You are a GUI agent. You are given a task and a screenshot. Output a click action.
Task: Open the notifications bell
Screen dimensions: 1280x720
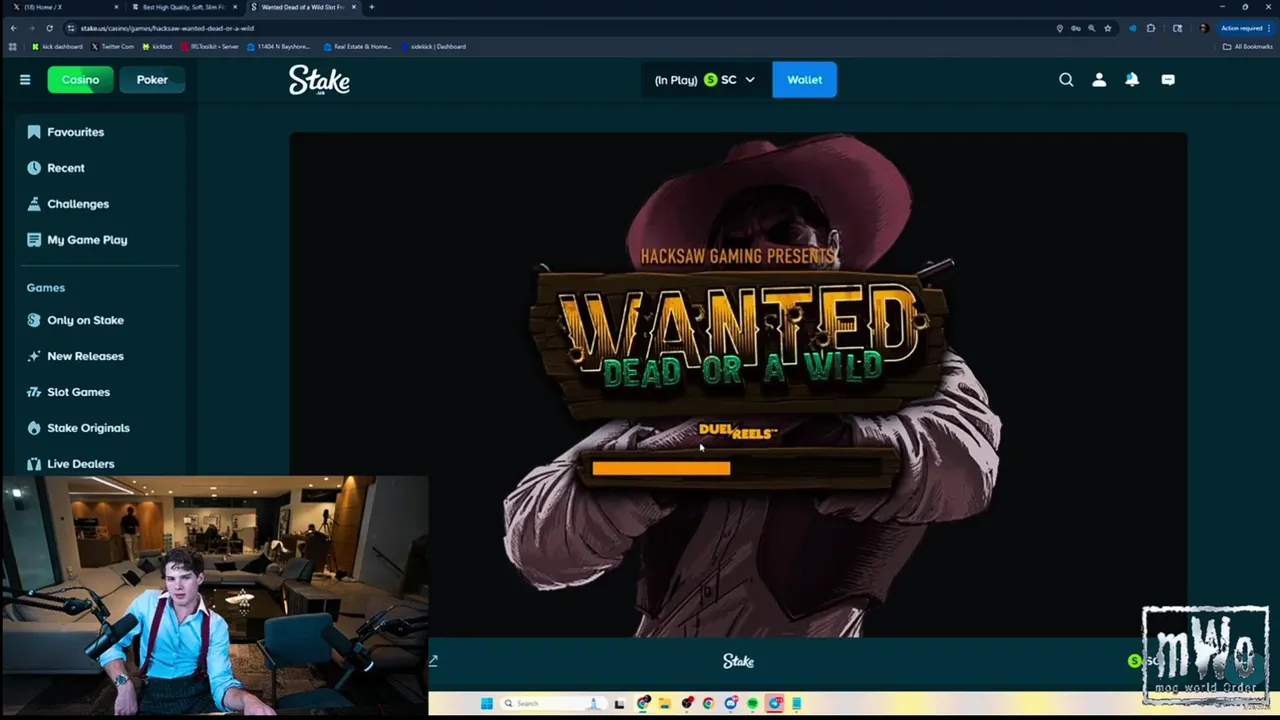tap(1132, 80)
